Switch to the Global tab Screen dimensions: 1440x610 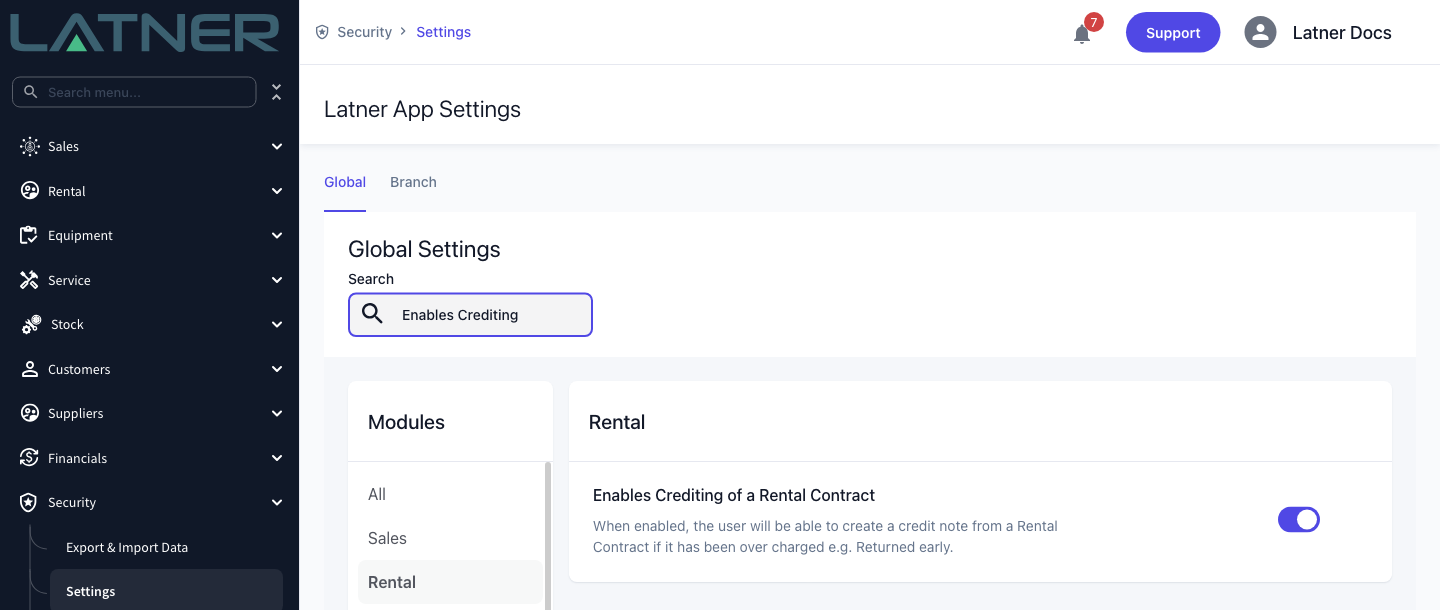(345, 182)
